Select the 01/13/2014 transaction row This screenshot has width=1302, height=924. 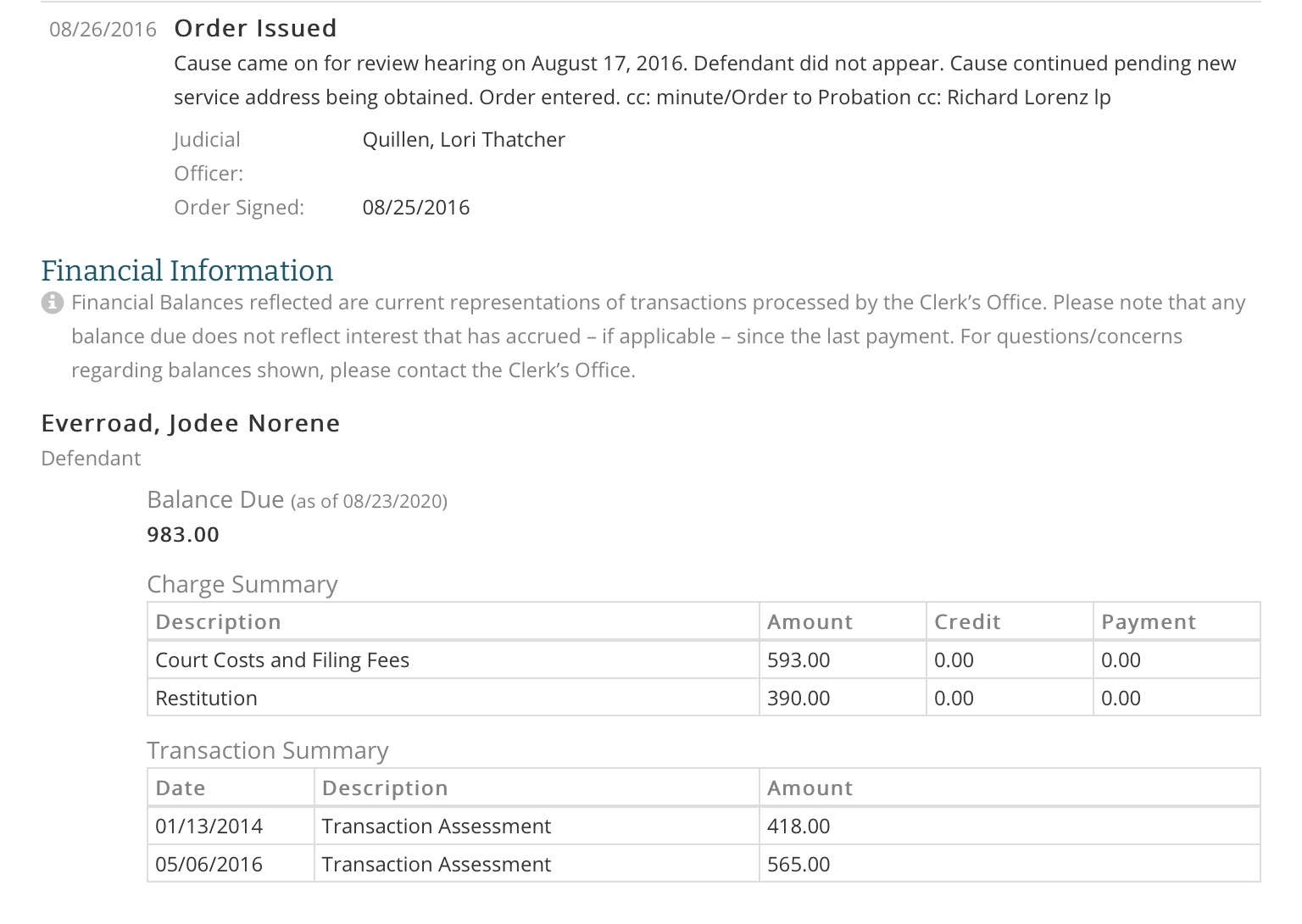(x=704, y=826)
